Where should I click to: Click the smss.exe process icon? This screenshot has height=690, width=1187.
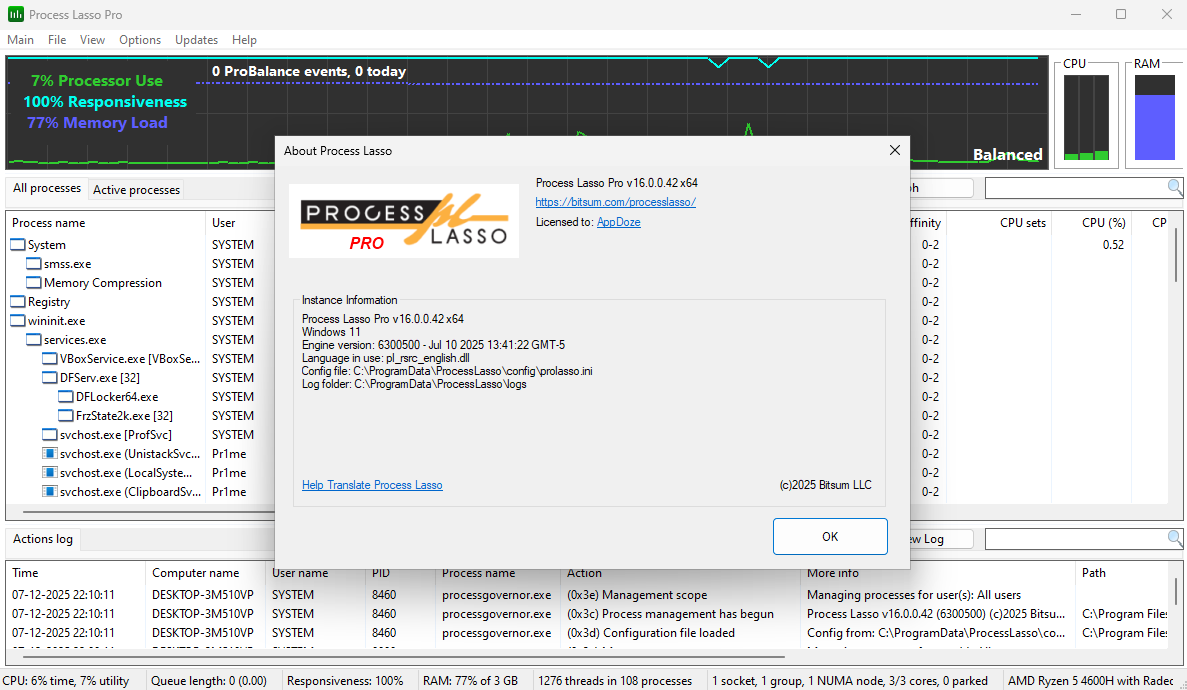click(x=33, y=264)
